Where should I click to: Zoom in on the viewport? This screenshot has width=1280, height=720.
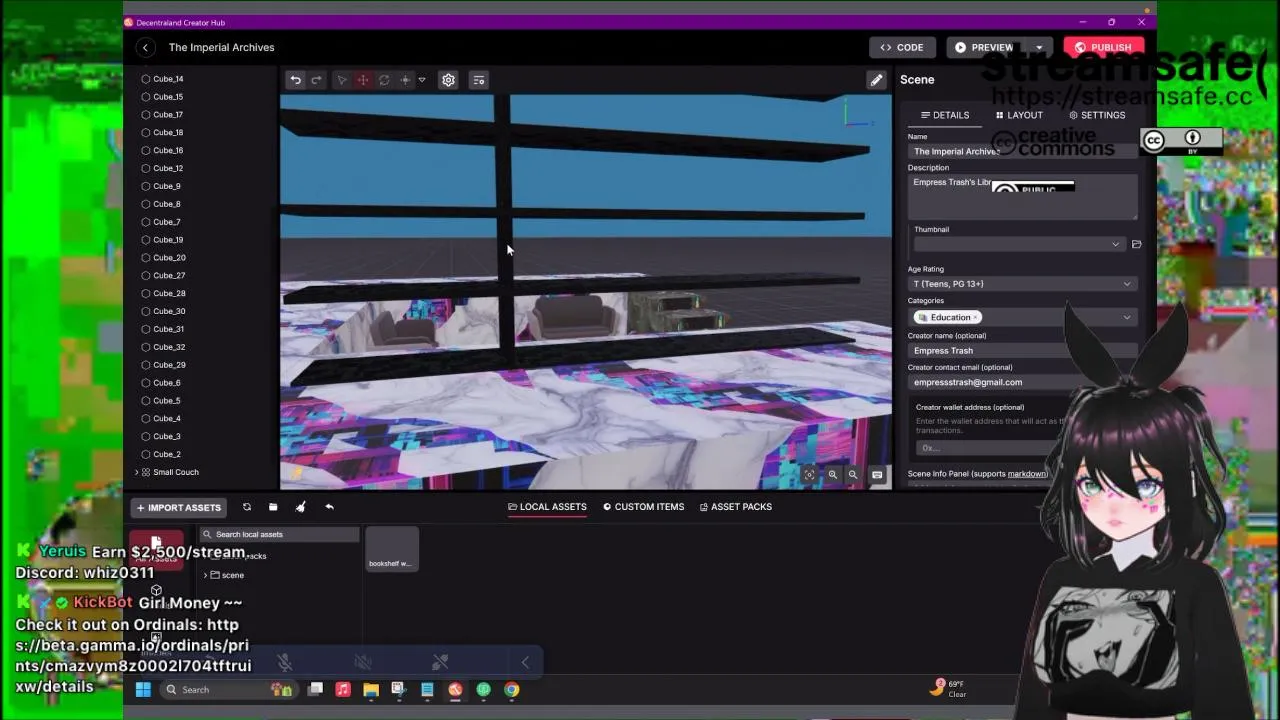[832, 475]
